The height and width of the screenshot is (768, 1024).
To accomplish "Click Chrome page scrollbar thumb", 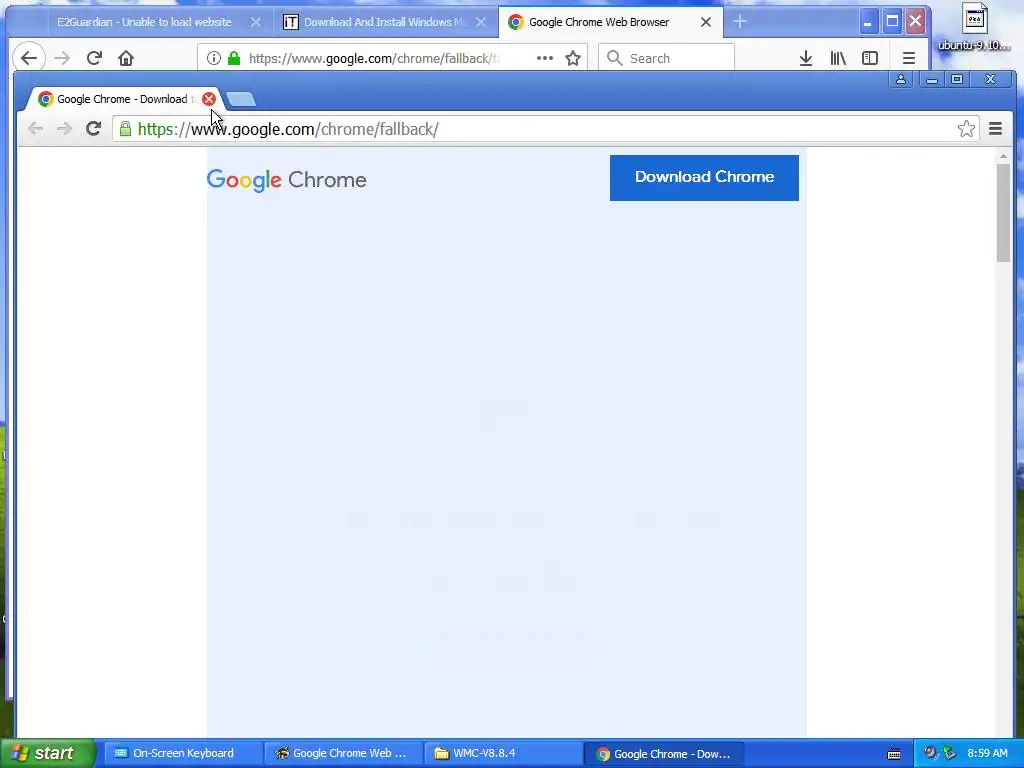I will point(1003,213).
